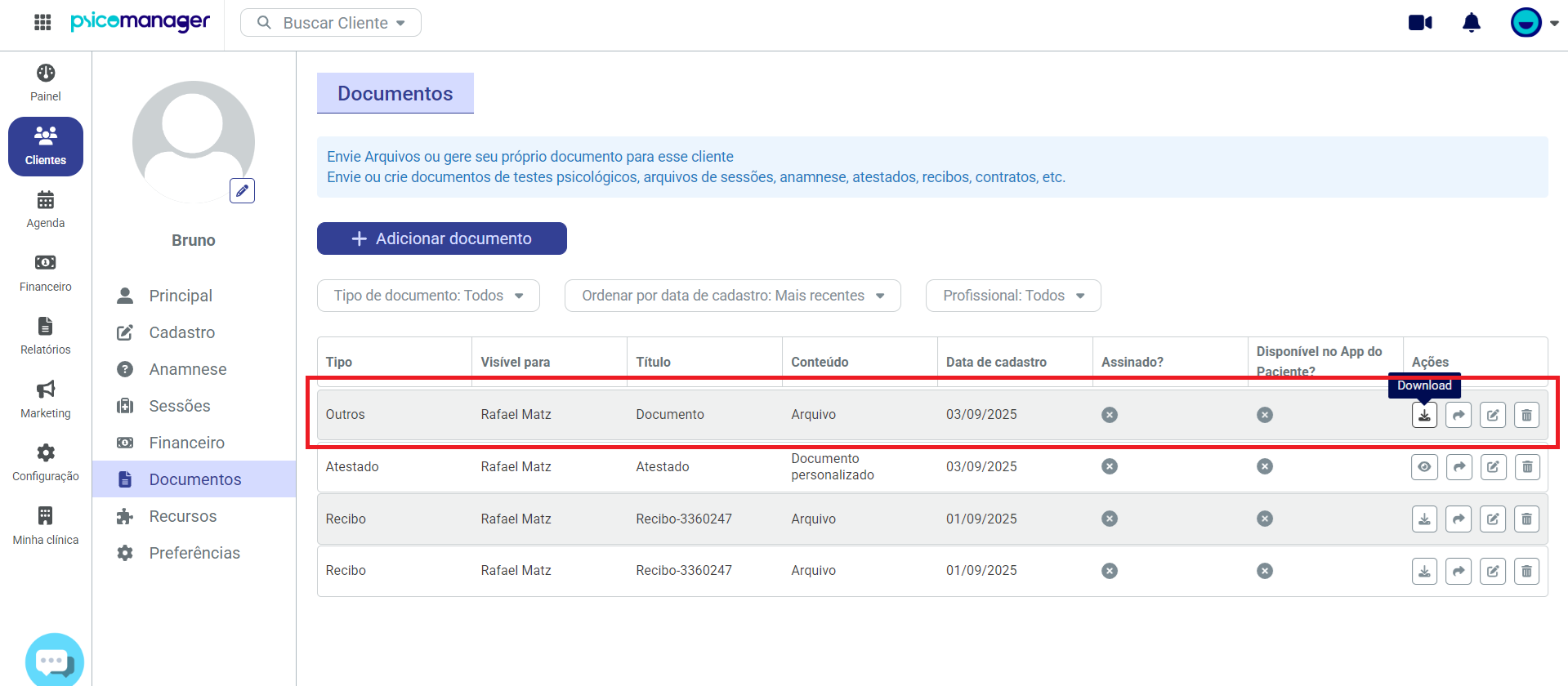Open the notifications bell
Viewport: 1568px width, 686px height.
point(1471,23)
